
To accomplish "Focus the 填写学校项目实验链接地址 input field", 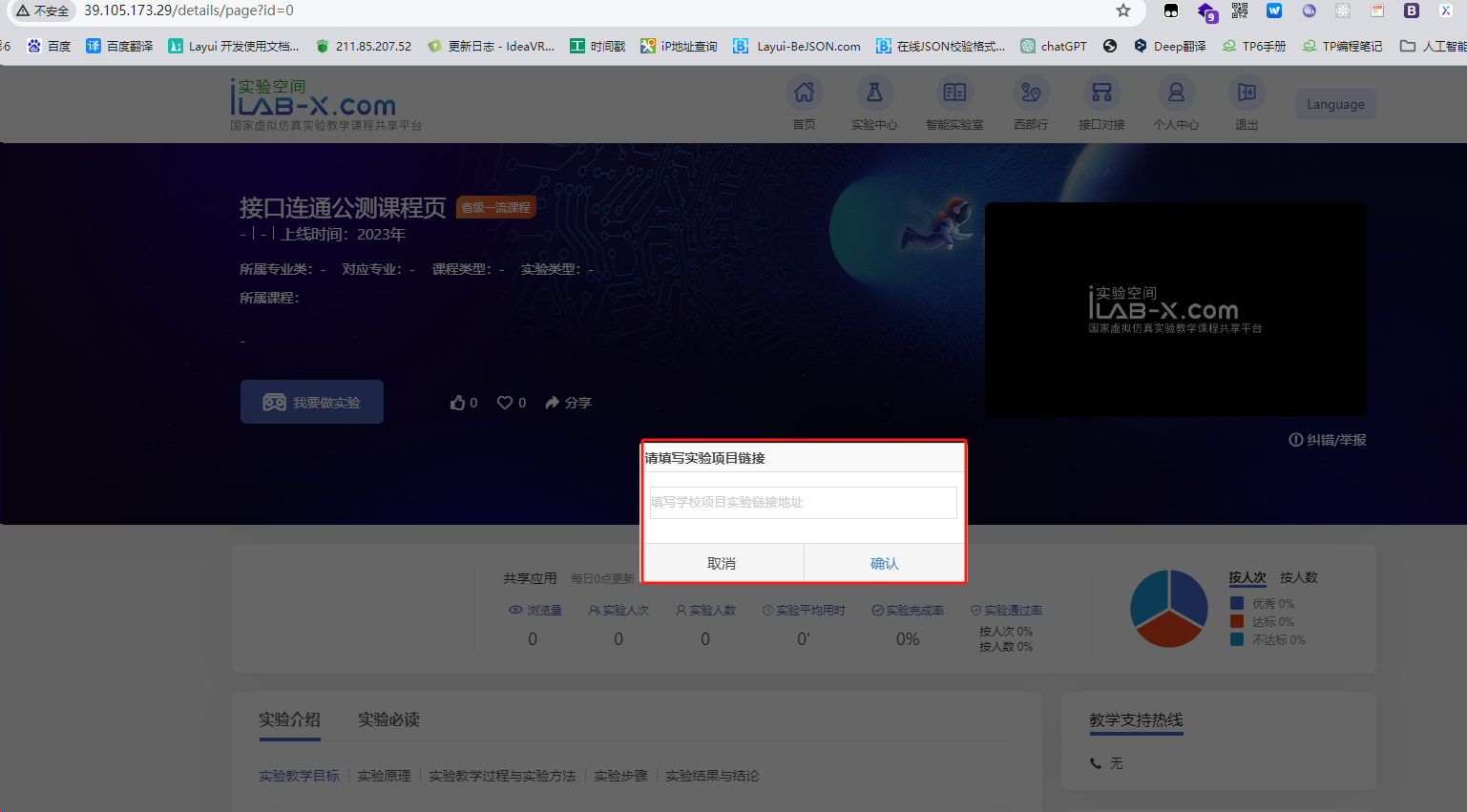I will pos(804,503).
